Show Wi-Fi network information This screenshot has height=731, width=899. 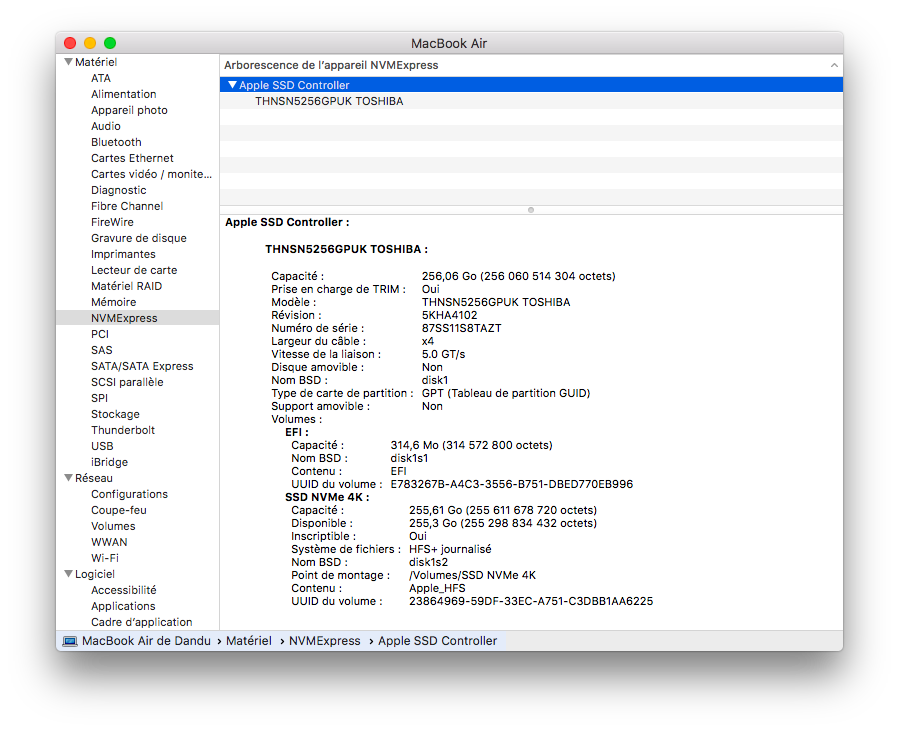click(105, 559)
